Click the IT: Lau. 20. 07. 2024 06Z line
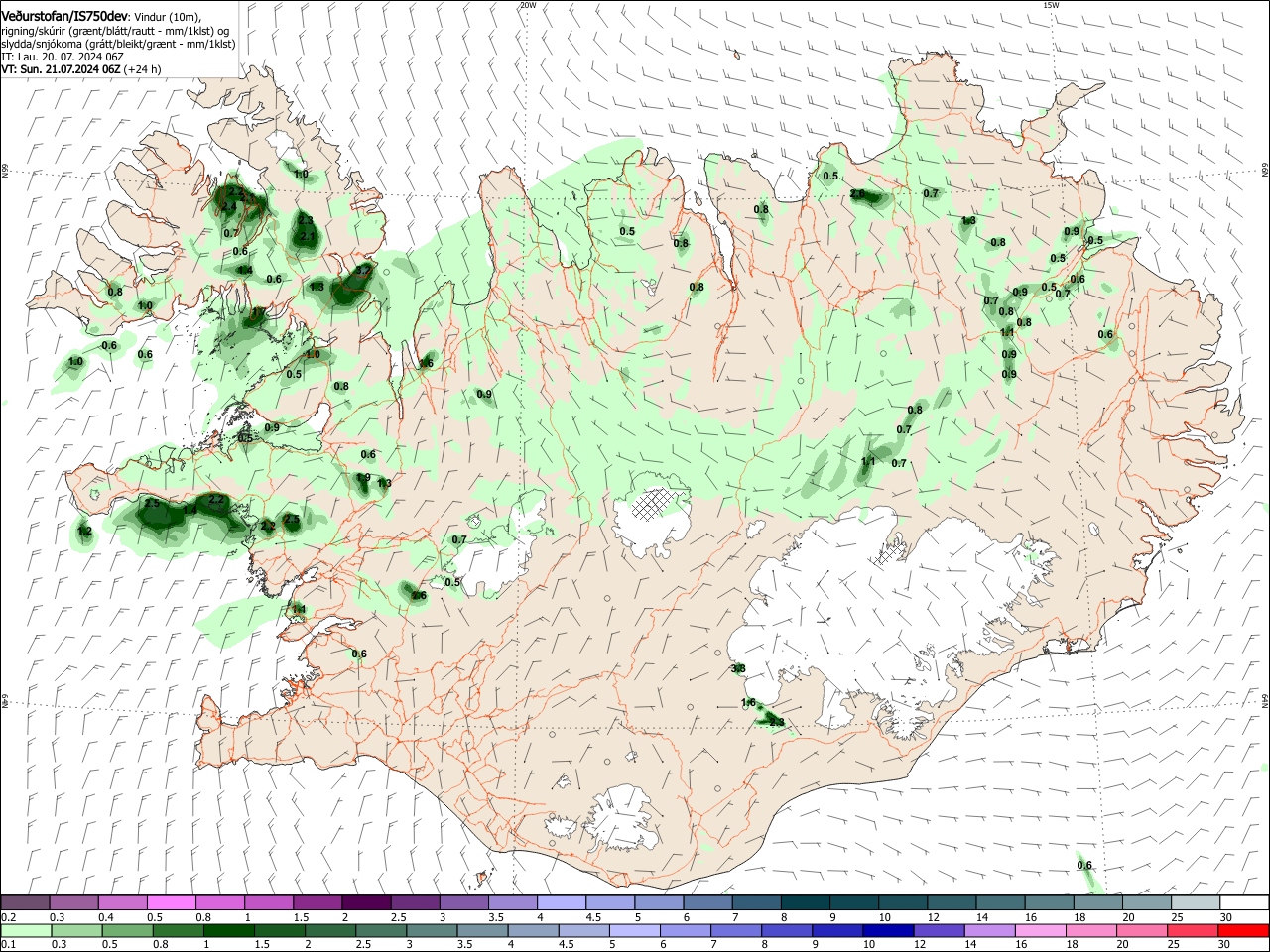The width and height of the screenshot is (1270, 952). coord(63,58)
